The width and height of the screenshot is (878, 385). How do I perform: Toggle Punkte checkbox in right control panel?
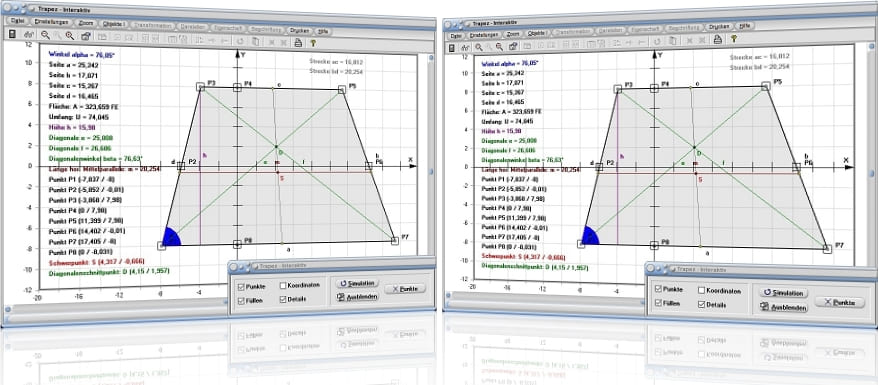658,289
